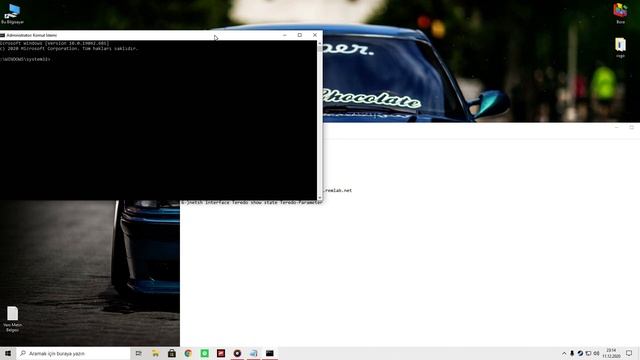This screenshot has height=360, width=640.
Task: Select the archive file icon on desktop
Action: (x=620, y=47)
